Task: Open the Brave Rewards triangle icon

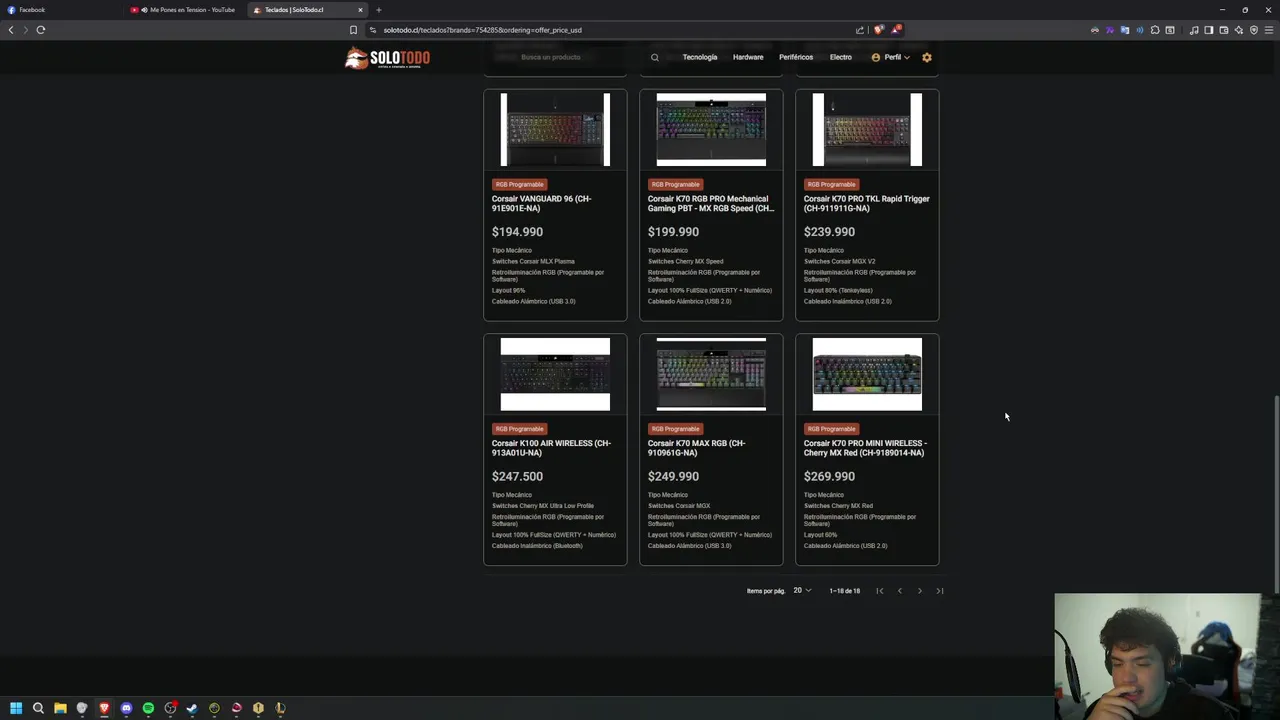Action: pos(897,30)
